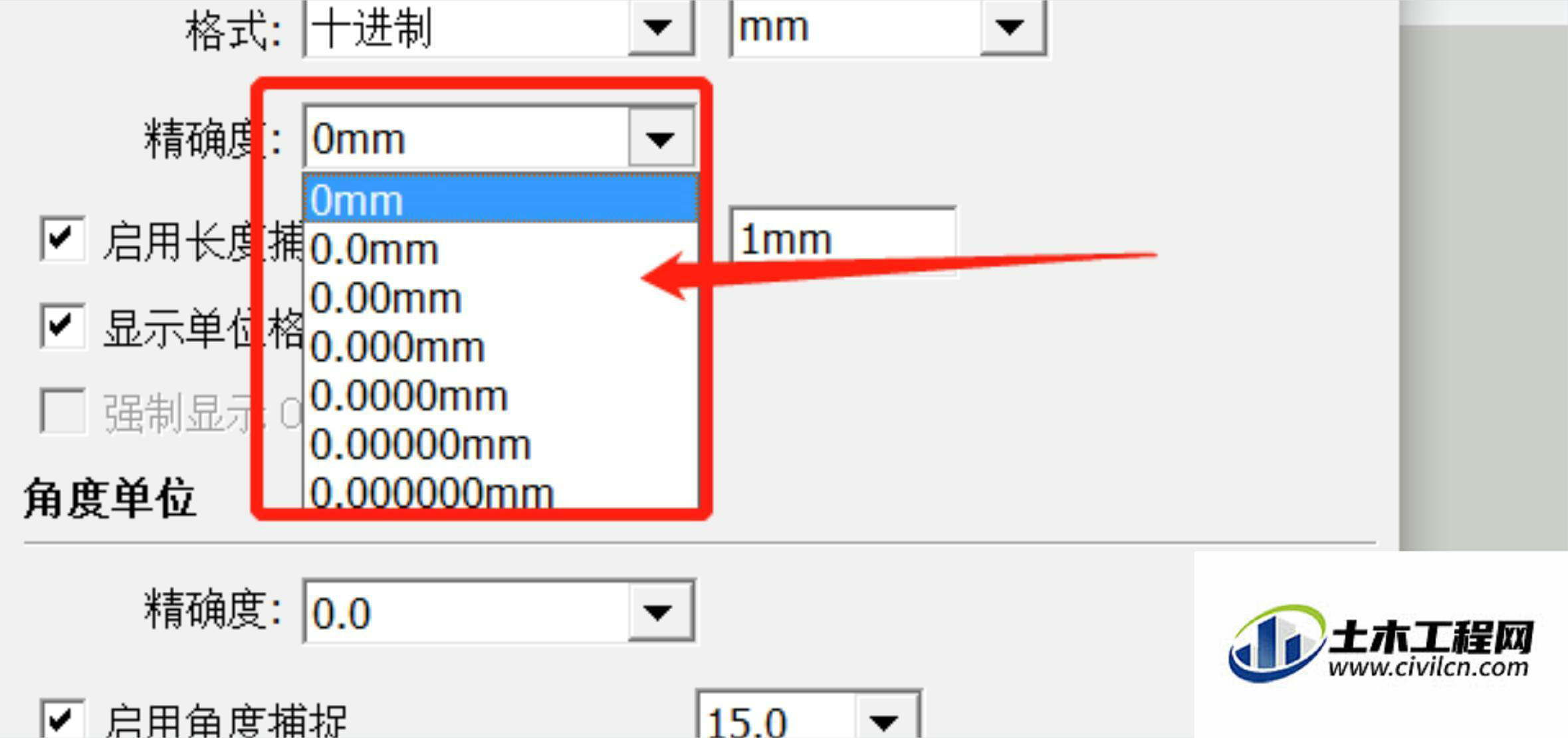1568x738 pixels.
Task: Click the 土木工程网 logo icon
Action: pyautogui.click(x=1274, y=644)
